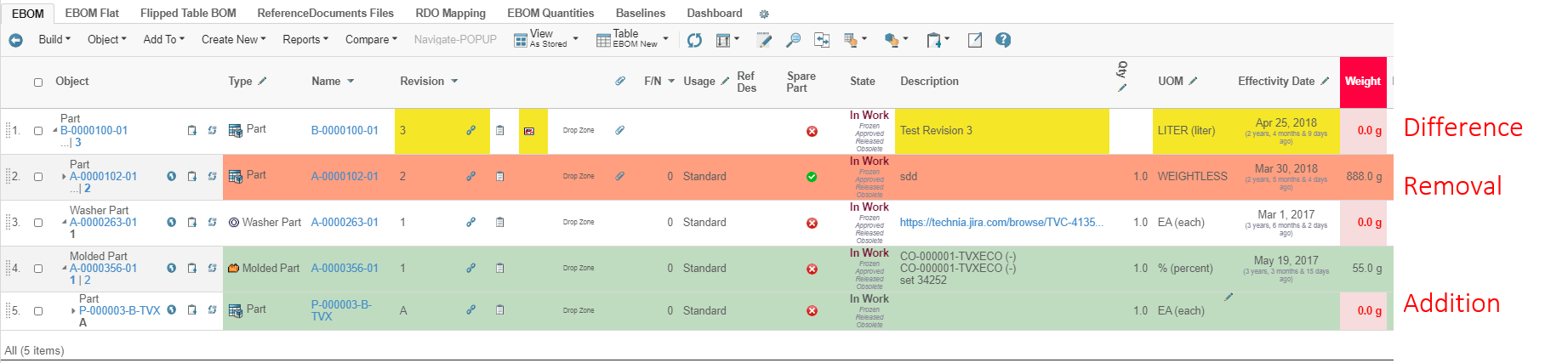Expand the A-0000102-01 tree node arrow
1568x363 pixels.
click(x=64, y=177)
